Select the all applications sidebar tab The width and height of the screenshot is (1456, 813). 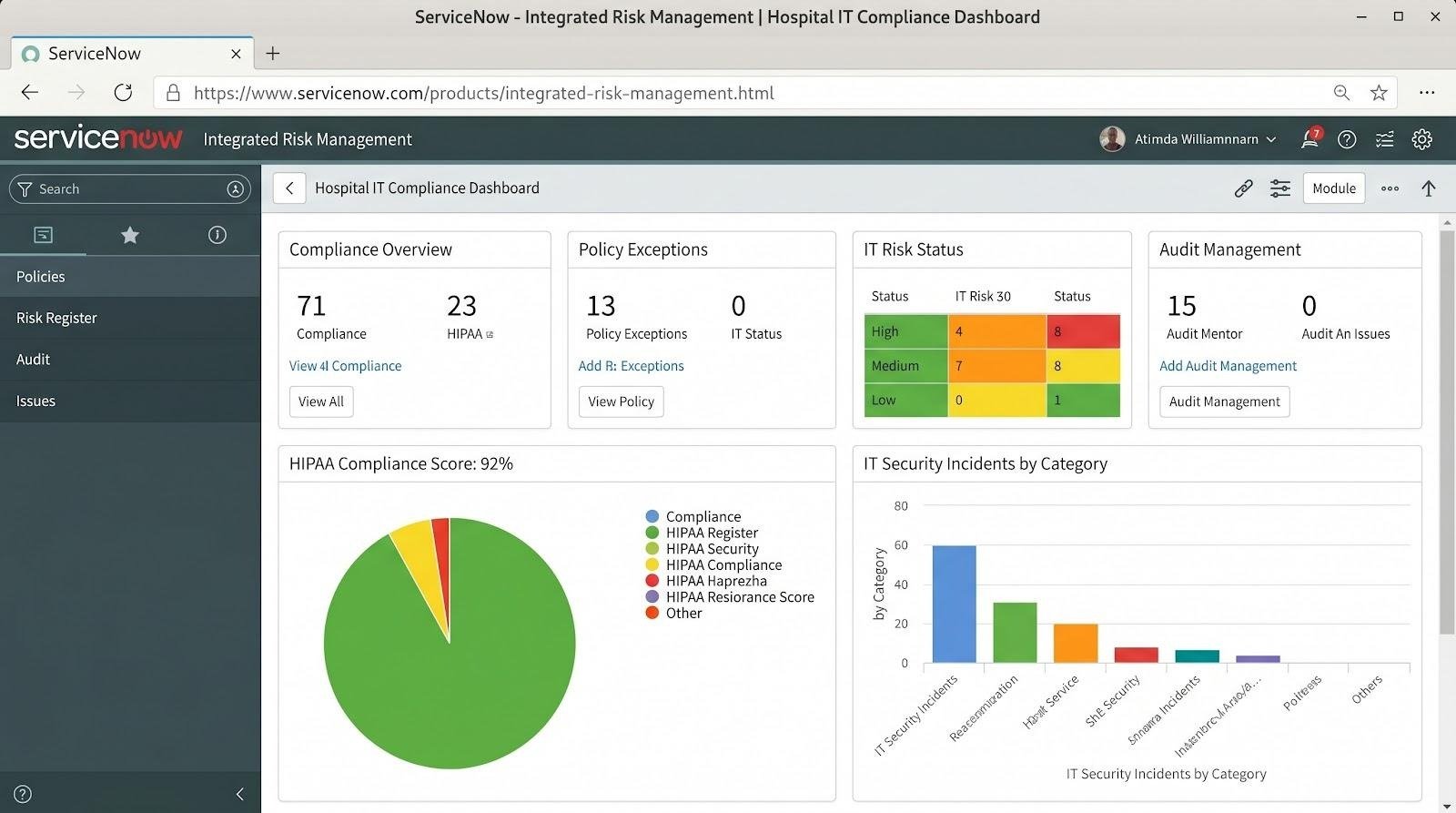click(43, 235)
